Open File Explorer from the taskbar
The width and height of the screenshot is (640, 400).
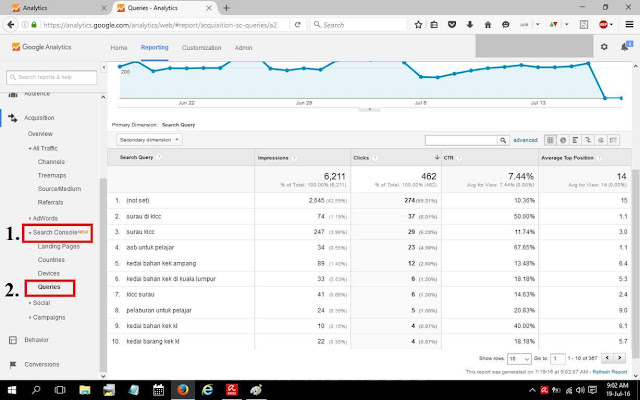(x=84, y=390)
